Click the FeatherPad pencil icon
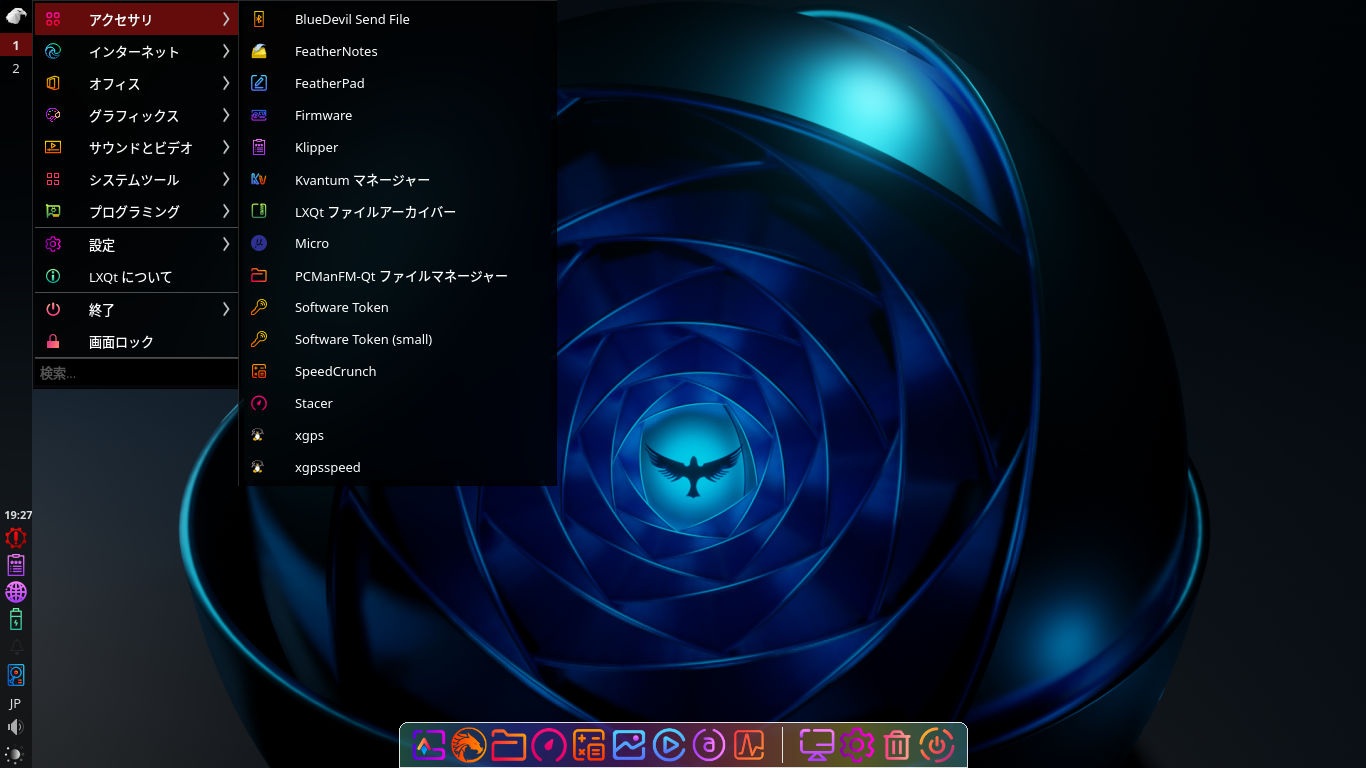 point(259,83)
